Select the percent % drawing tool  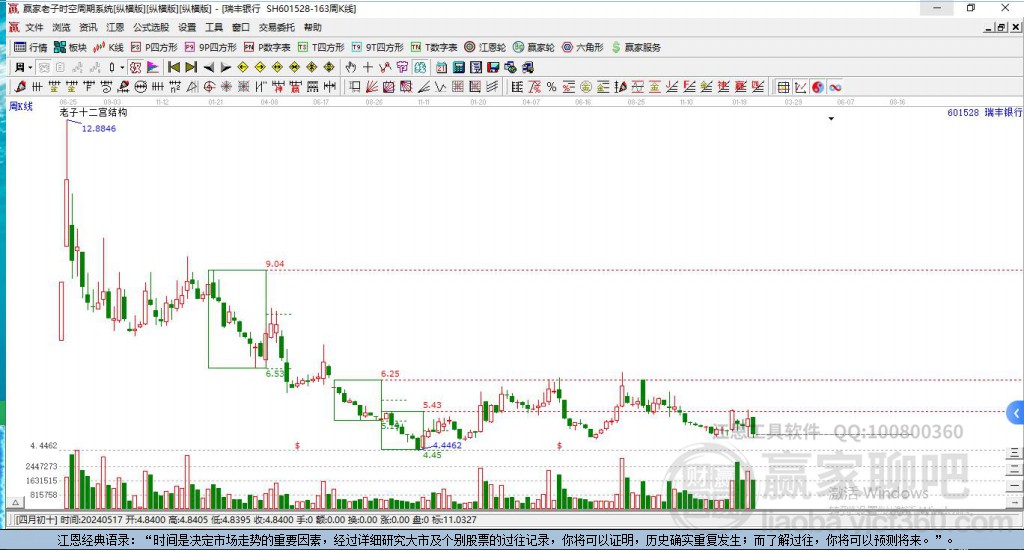(552, 87)
